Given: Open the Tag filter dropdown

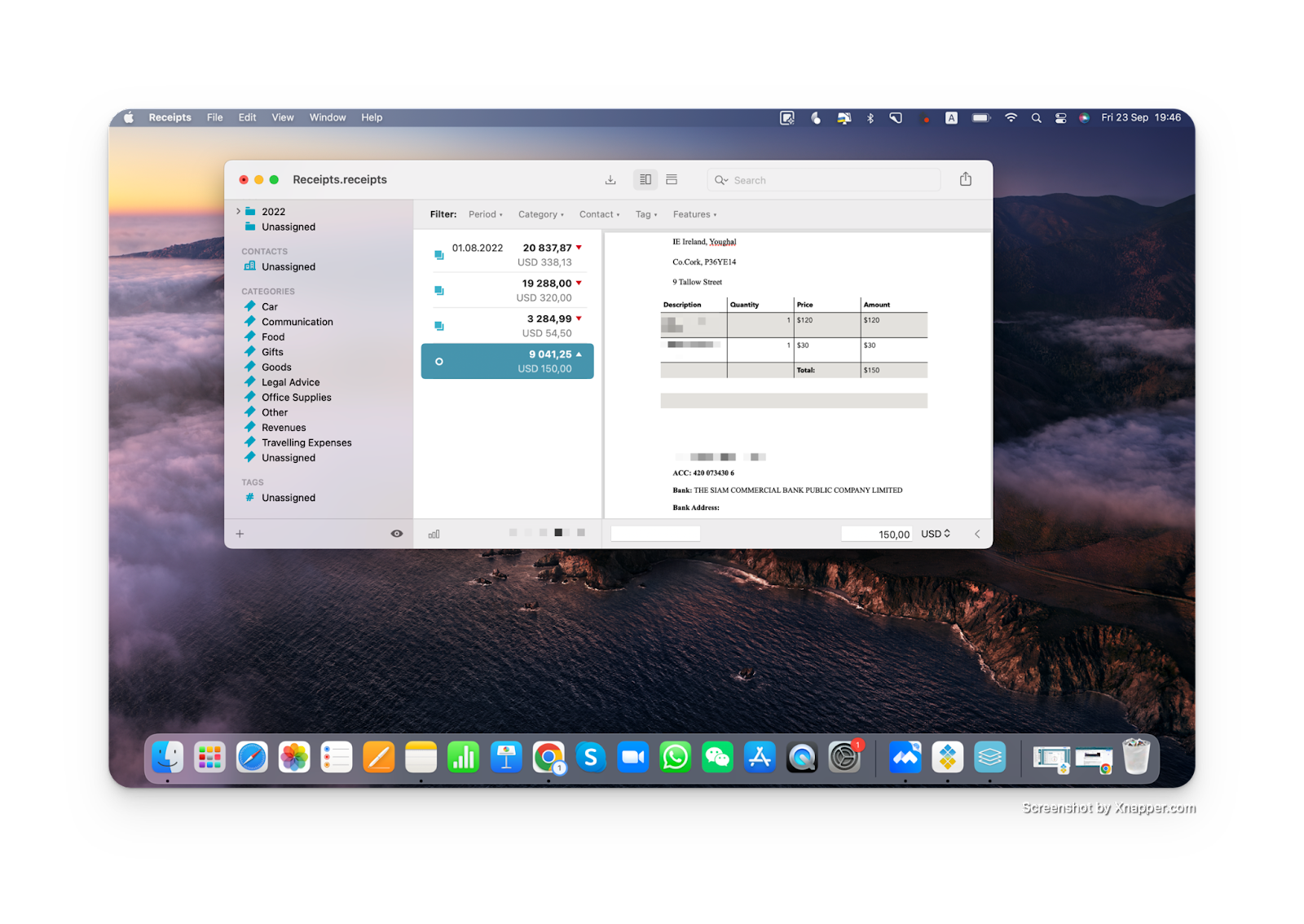Looking at the screenshot, I should coord(646,215).
